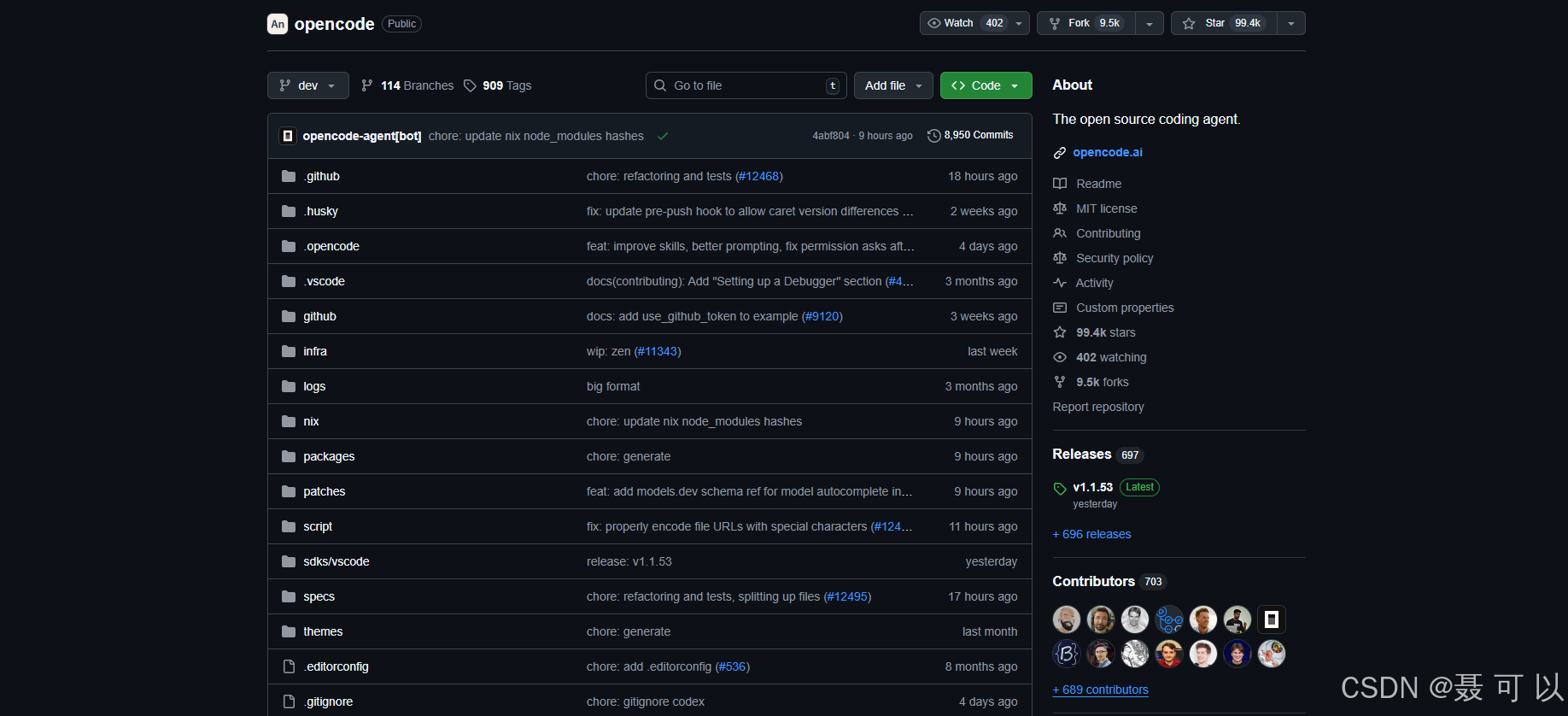The width and height of the screenshot is (1568, 716).
Task: Open the Watch notifications dropdown arrow
Action: click(x=1020, y=23)
